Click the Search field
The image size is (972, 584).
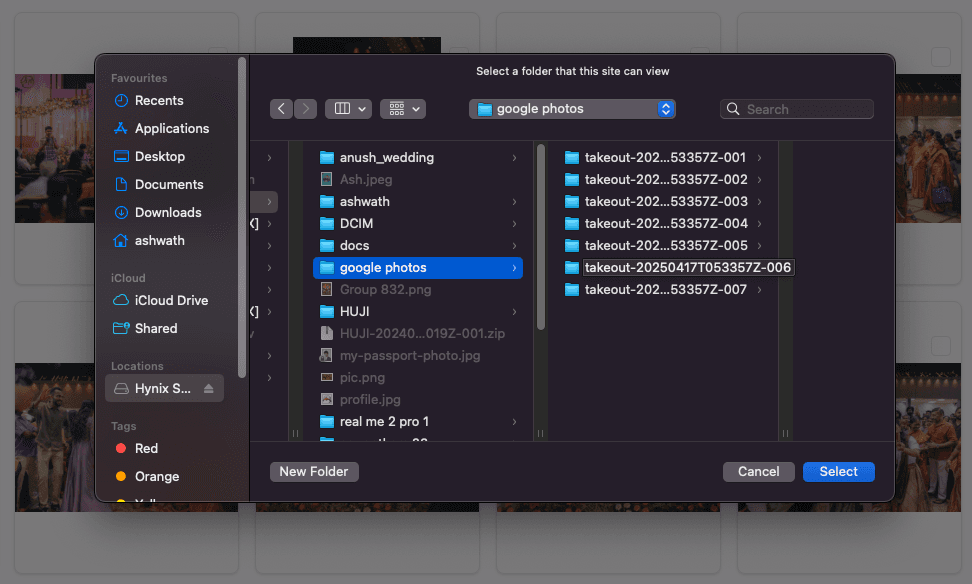(x=806, y=109)
